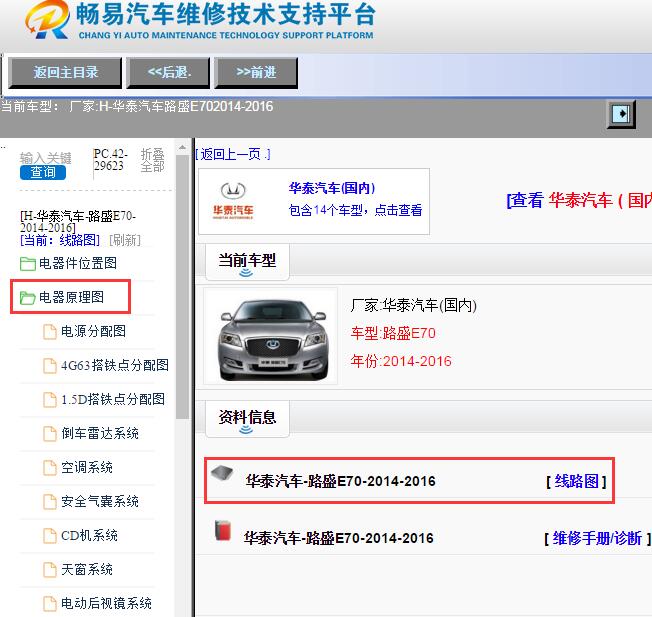
Task: Open CD机系统 in the tree
Action: [x=89, y=536]
